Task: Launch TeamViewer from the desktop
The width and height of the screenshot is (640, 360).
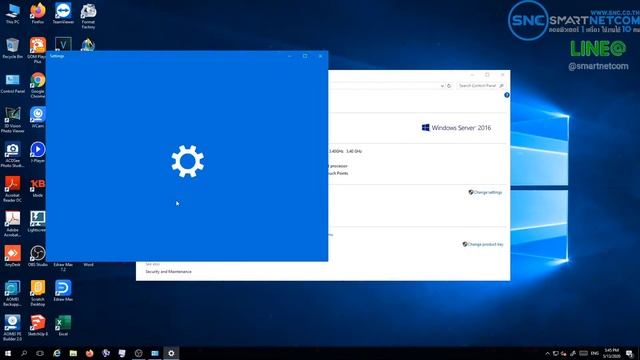Action: tap(63, 13)
